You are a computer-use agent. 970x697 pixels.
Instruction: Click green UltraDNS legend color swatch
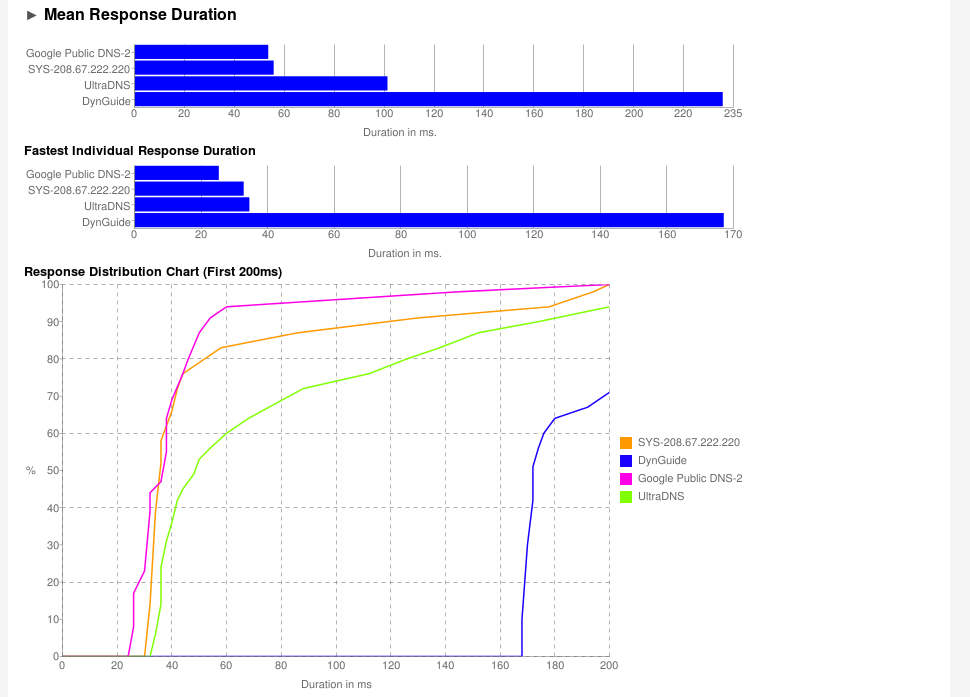(x=626, y=496)
